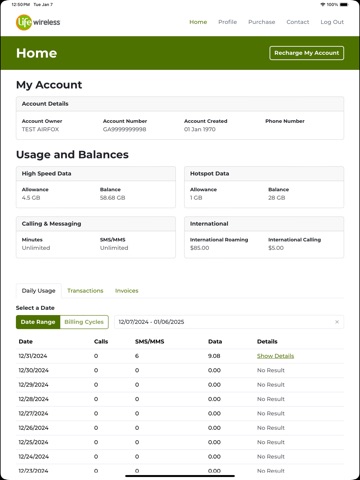
Task: Click the date range input field
Action: (229, 322)
